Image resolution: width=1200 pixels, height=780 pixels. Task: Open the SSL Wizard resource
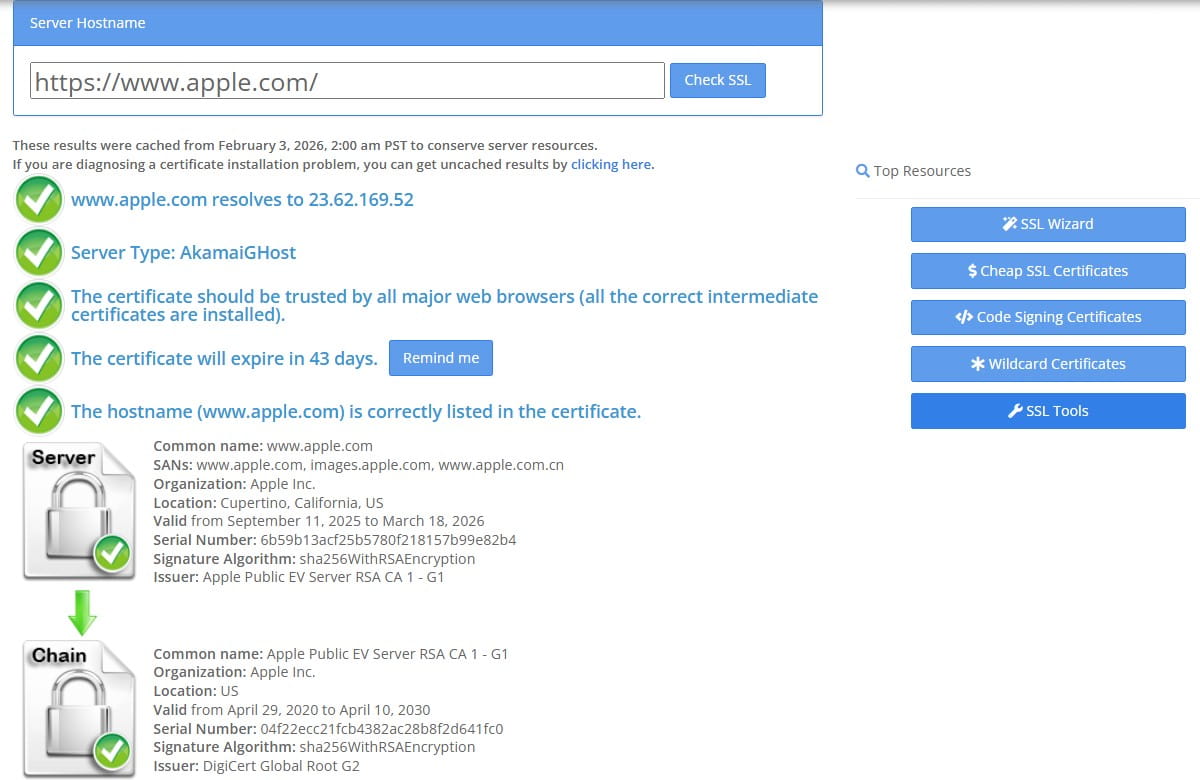pos(1047,224)
